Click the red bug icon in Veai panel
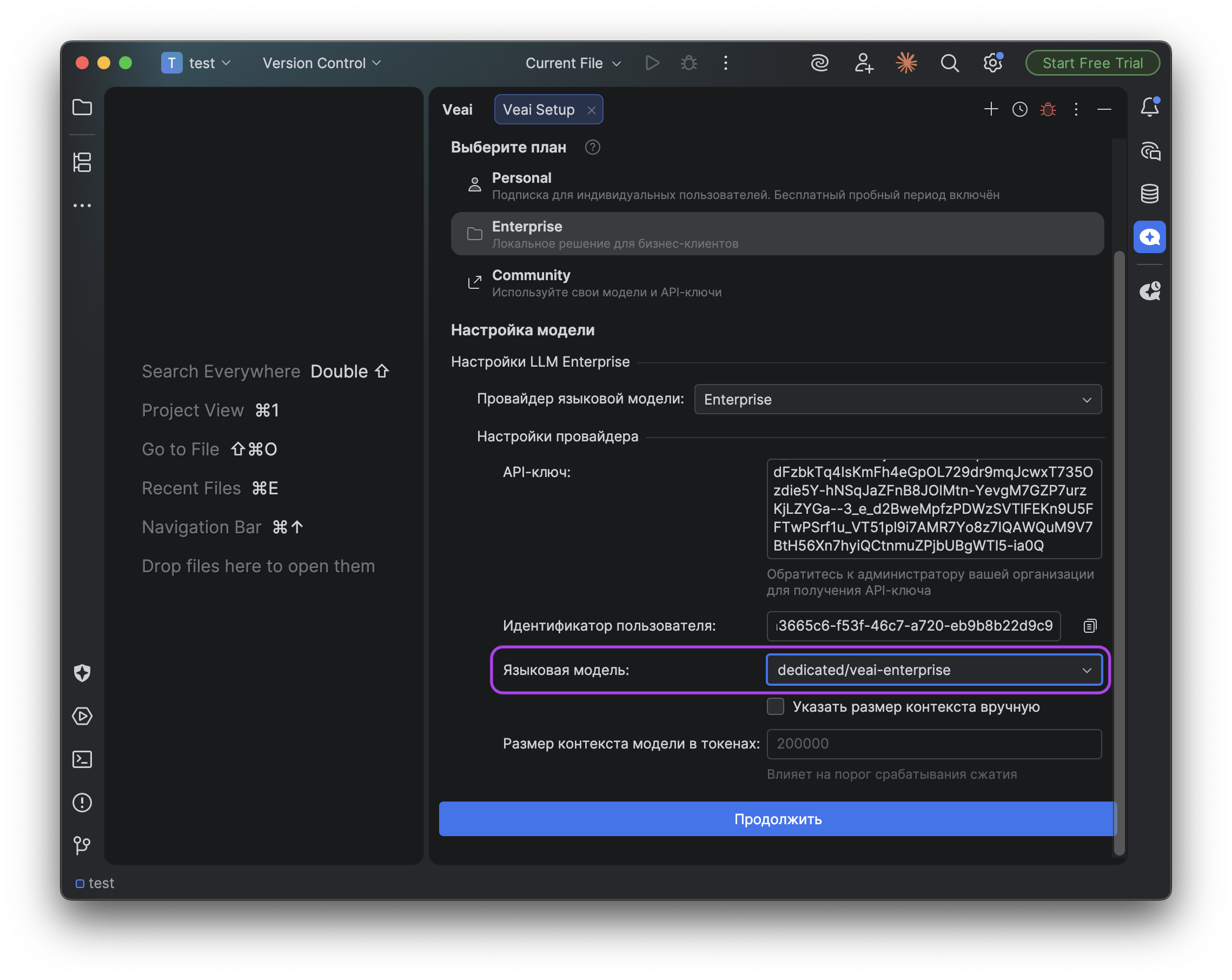Image resolution: width=1232 pixels, height=980 pixels. pos(1048,109)
